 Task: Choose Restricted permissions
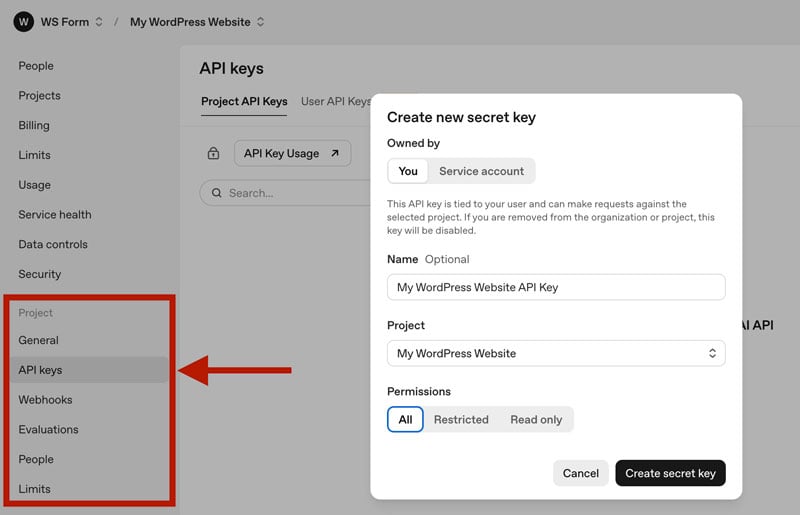click(x=461, y=420)
